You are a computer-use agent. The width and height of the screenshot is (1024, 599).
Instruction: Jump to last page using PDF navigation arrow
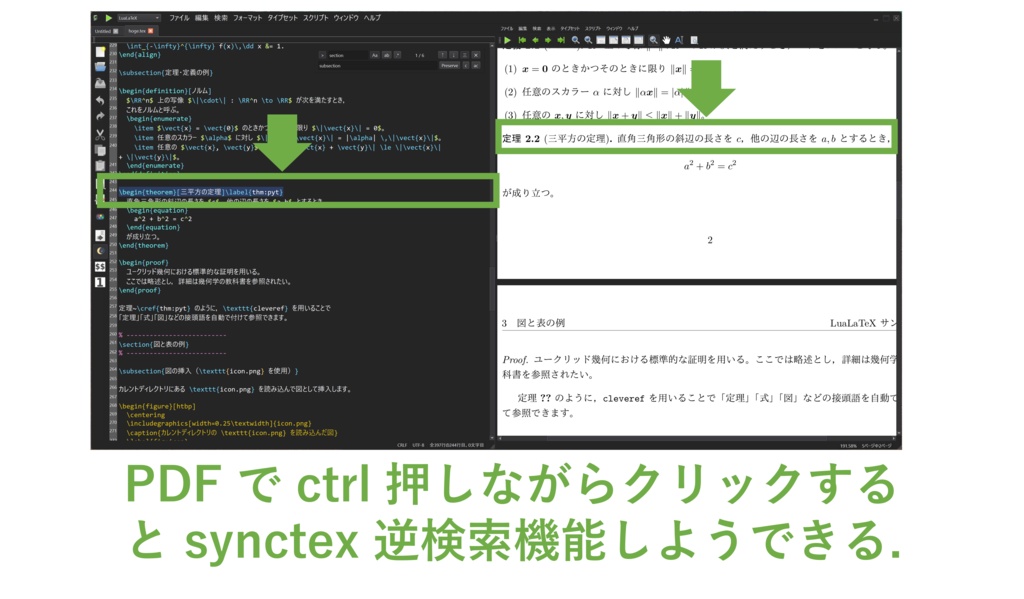(x=561, y=41)
